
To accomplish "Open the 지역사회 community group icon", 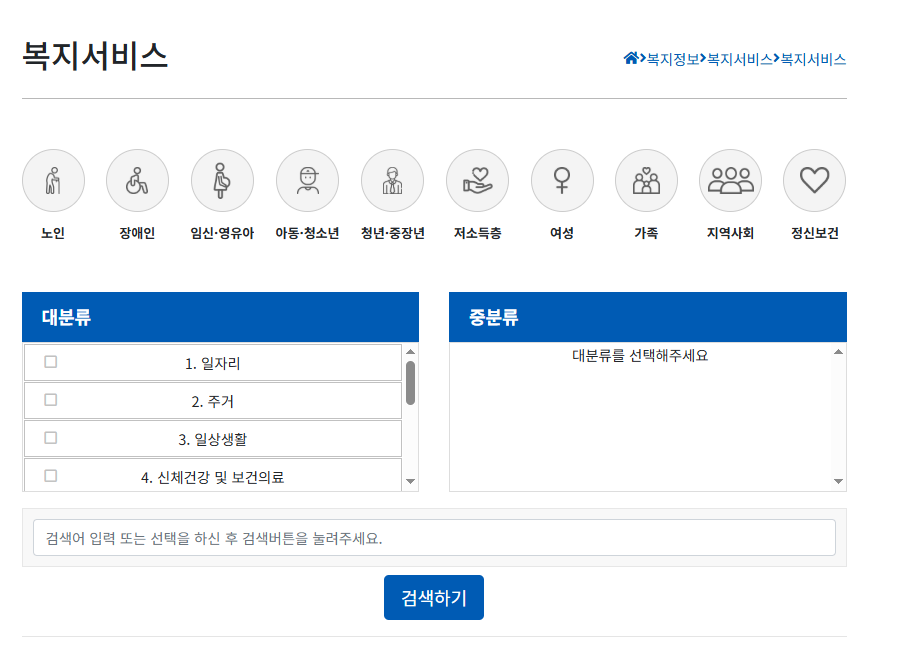I will (730, 181).
